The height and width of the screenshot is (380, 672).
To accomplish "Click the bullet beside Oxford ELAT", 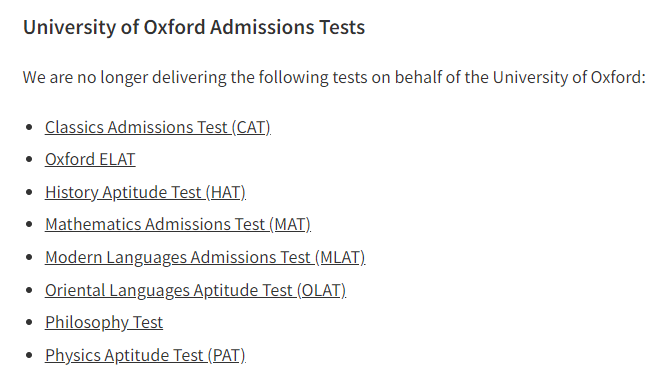I will (29, 159).
